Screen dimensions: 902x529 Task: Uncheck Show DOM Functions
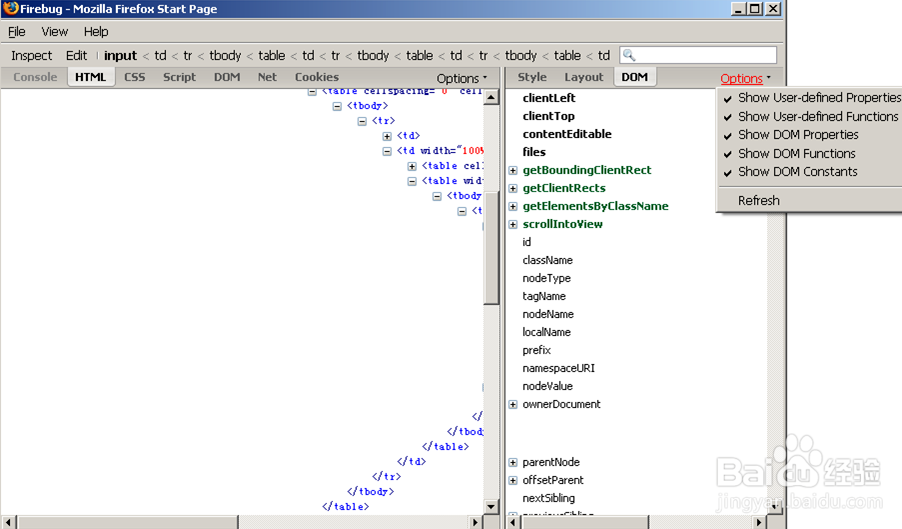point(796,154)
